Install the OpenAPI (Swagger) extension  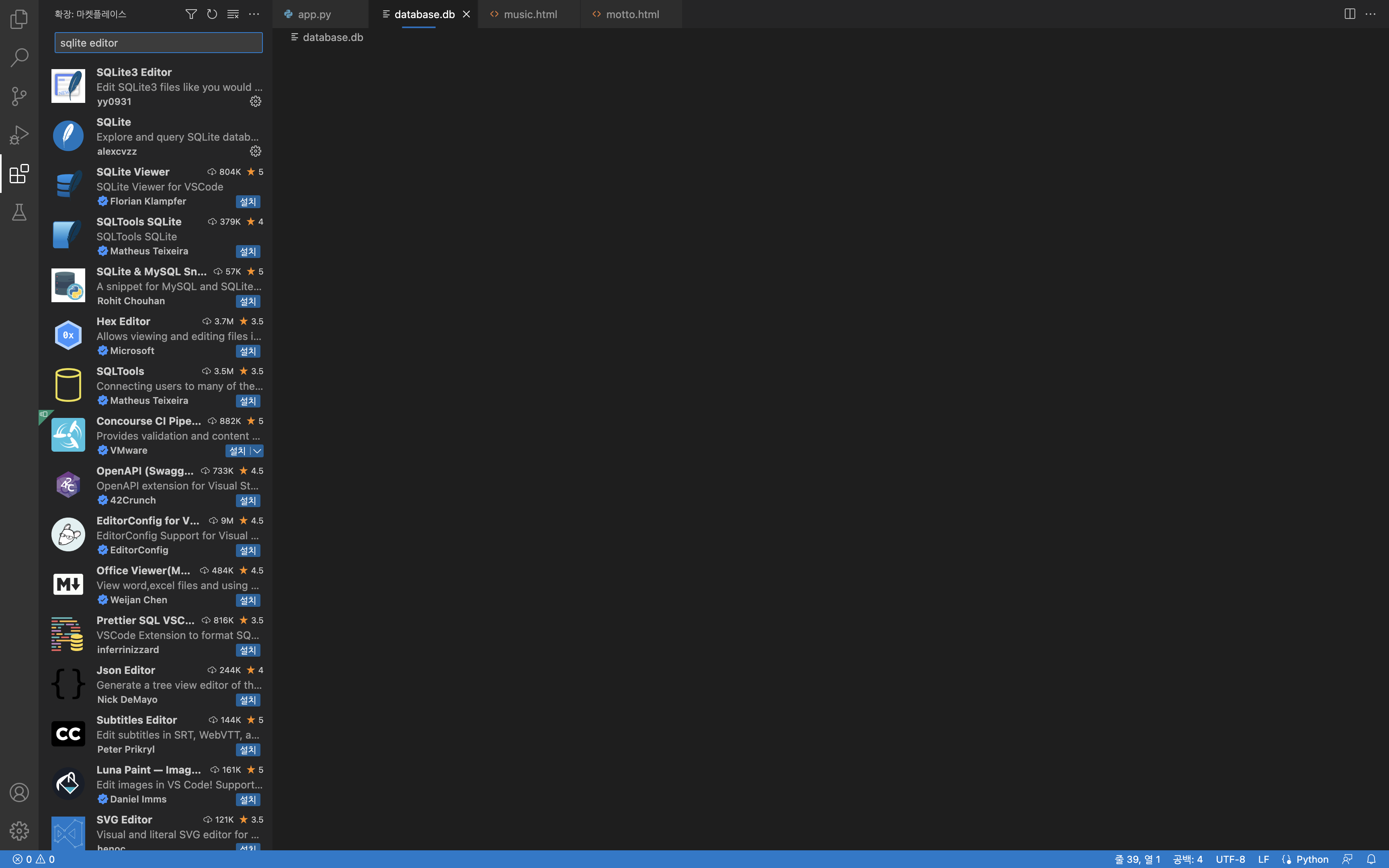(248, 501)
